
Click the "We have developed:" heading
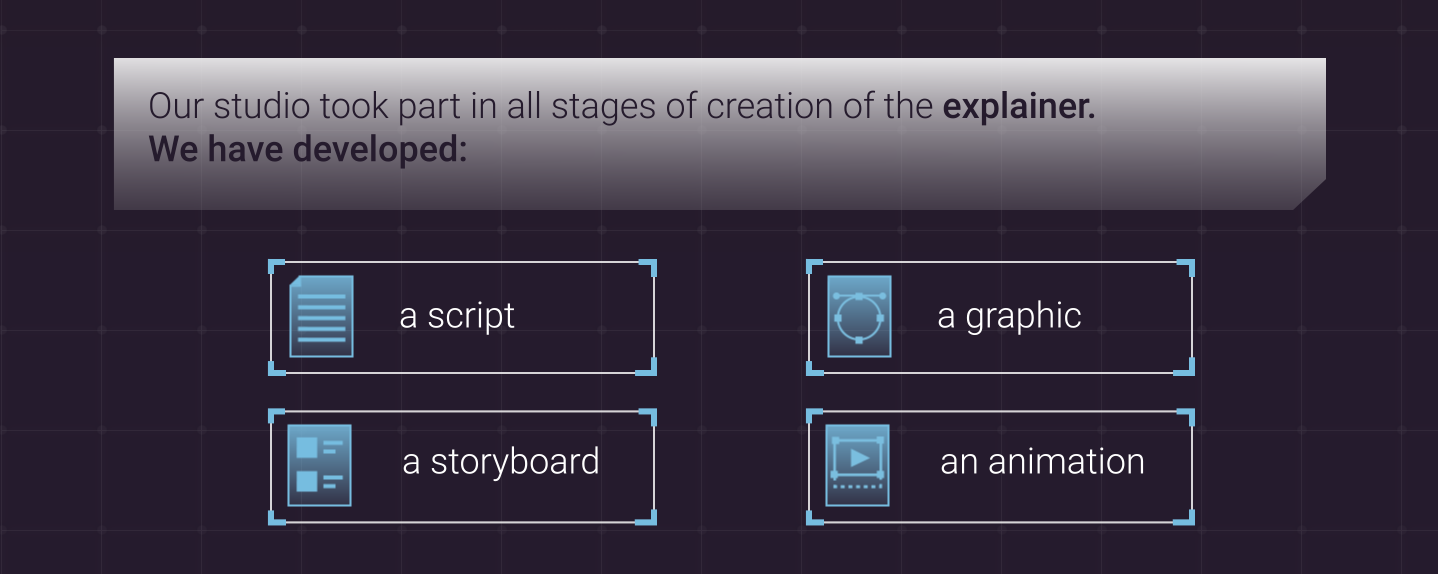point(307,149)
